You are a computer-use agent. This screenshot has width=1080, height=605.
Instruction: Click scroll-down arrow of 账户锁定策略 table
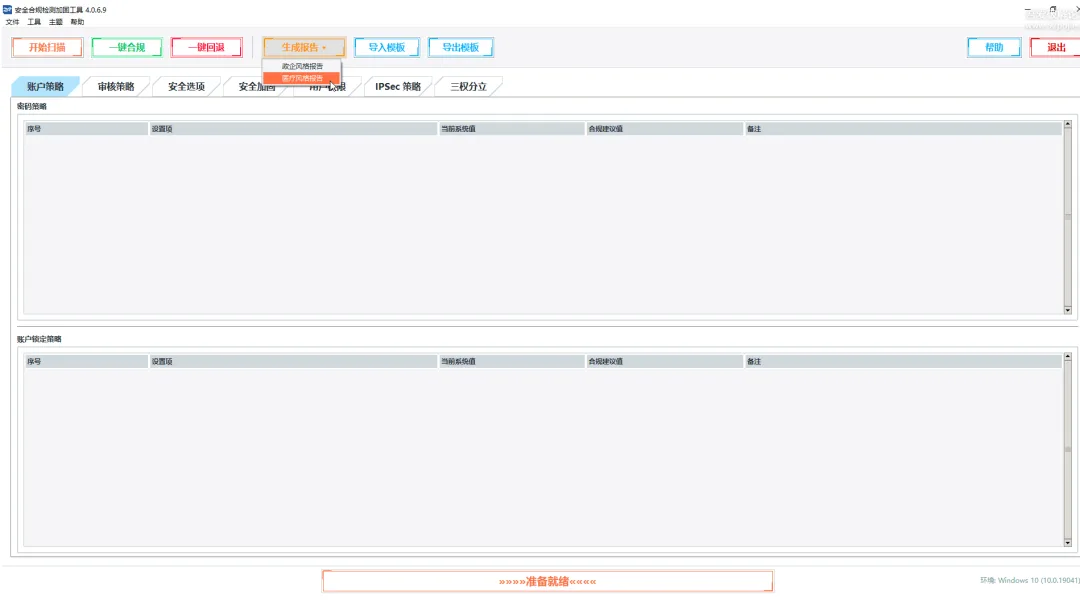click(x=1068, y=542)
